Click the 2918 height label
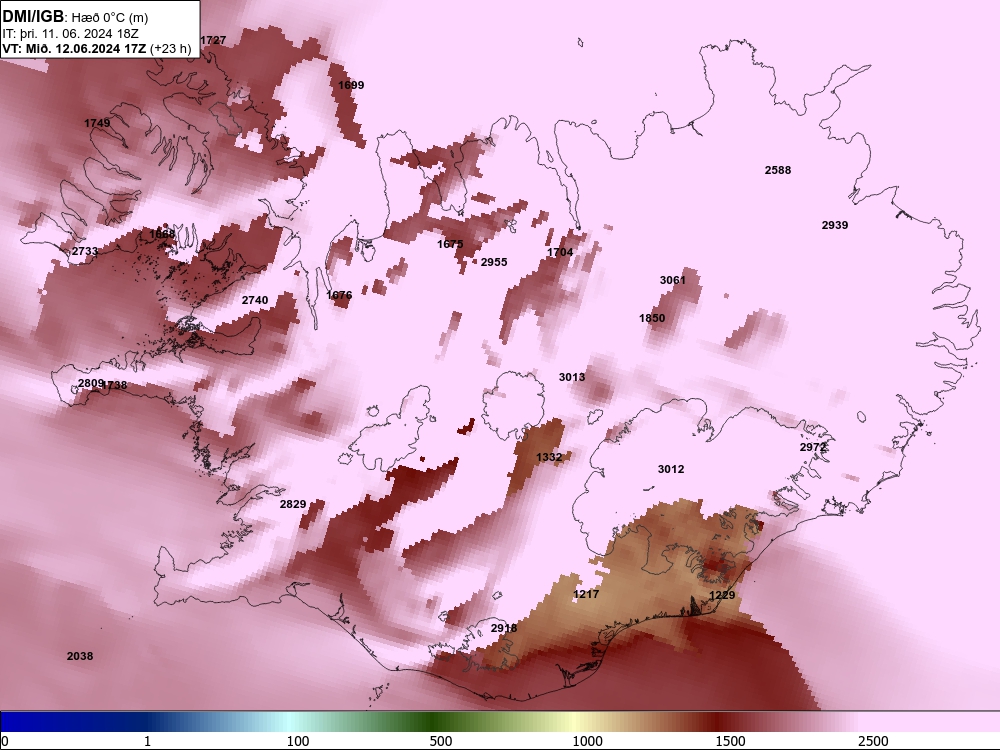 (504, 628)
